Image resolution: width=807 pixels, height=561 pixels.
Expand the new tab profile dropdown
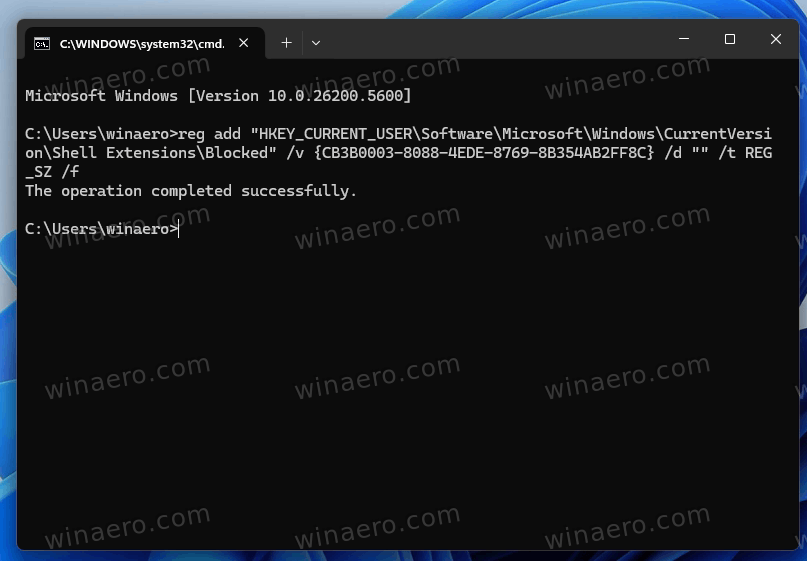click(x=316, y=43)
